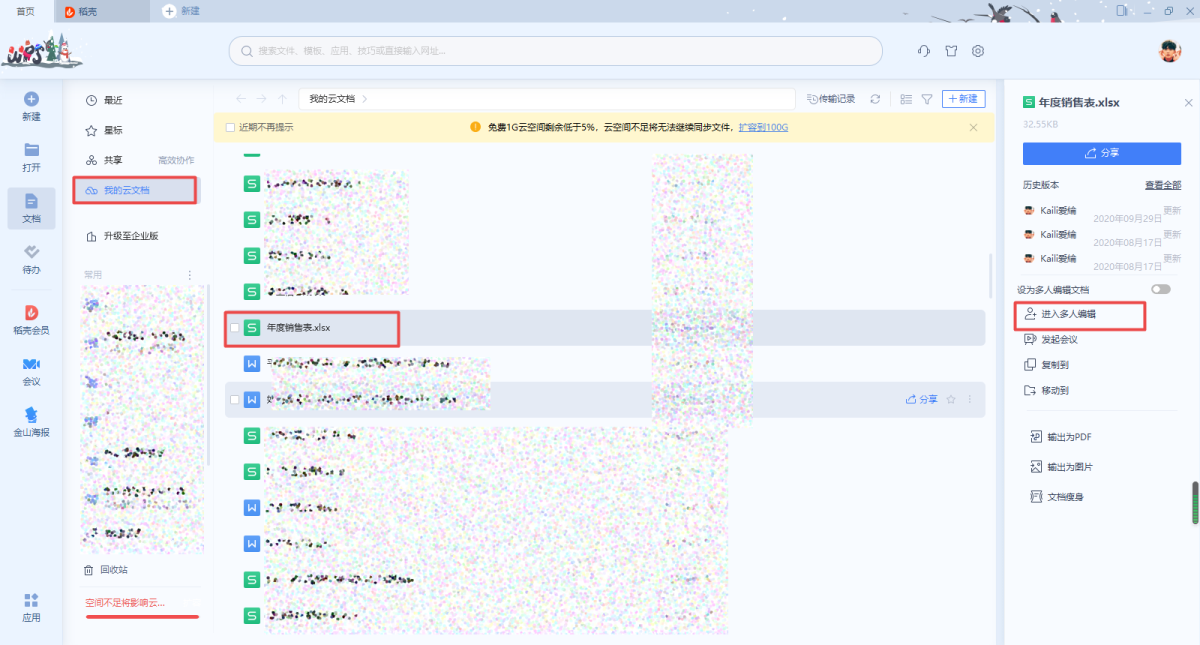Viewport: 1200px width, 645px height.
Task: Select 最近 in the navigation list
Action: coord(112,100)
